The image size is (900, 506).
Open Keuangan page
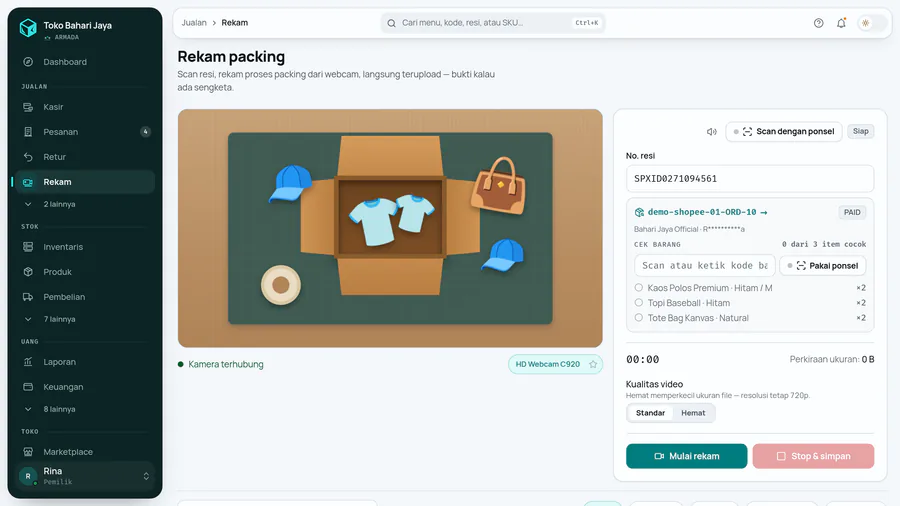click(x=84, y=387)
